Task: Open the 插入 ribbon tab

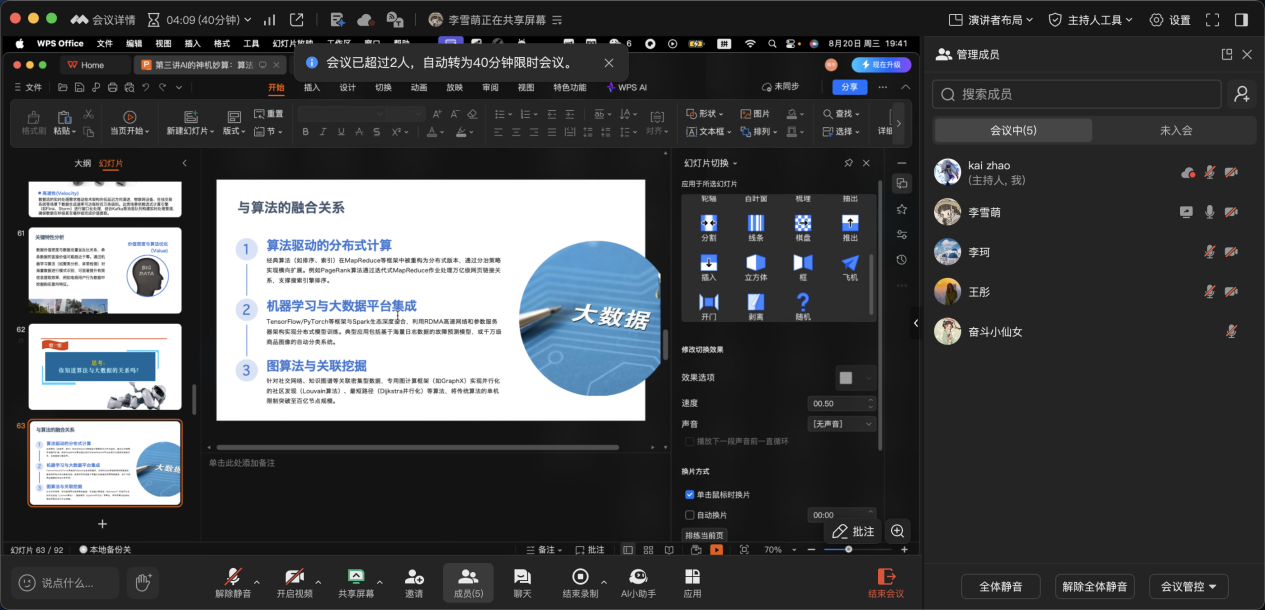Action: coord(312,88)
